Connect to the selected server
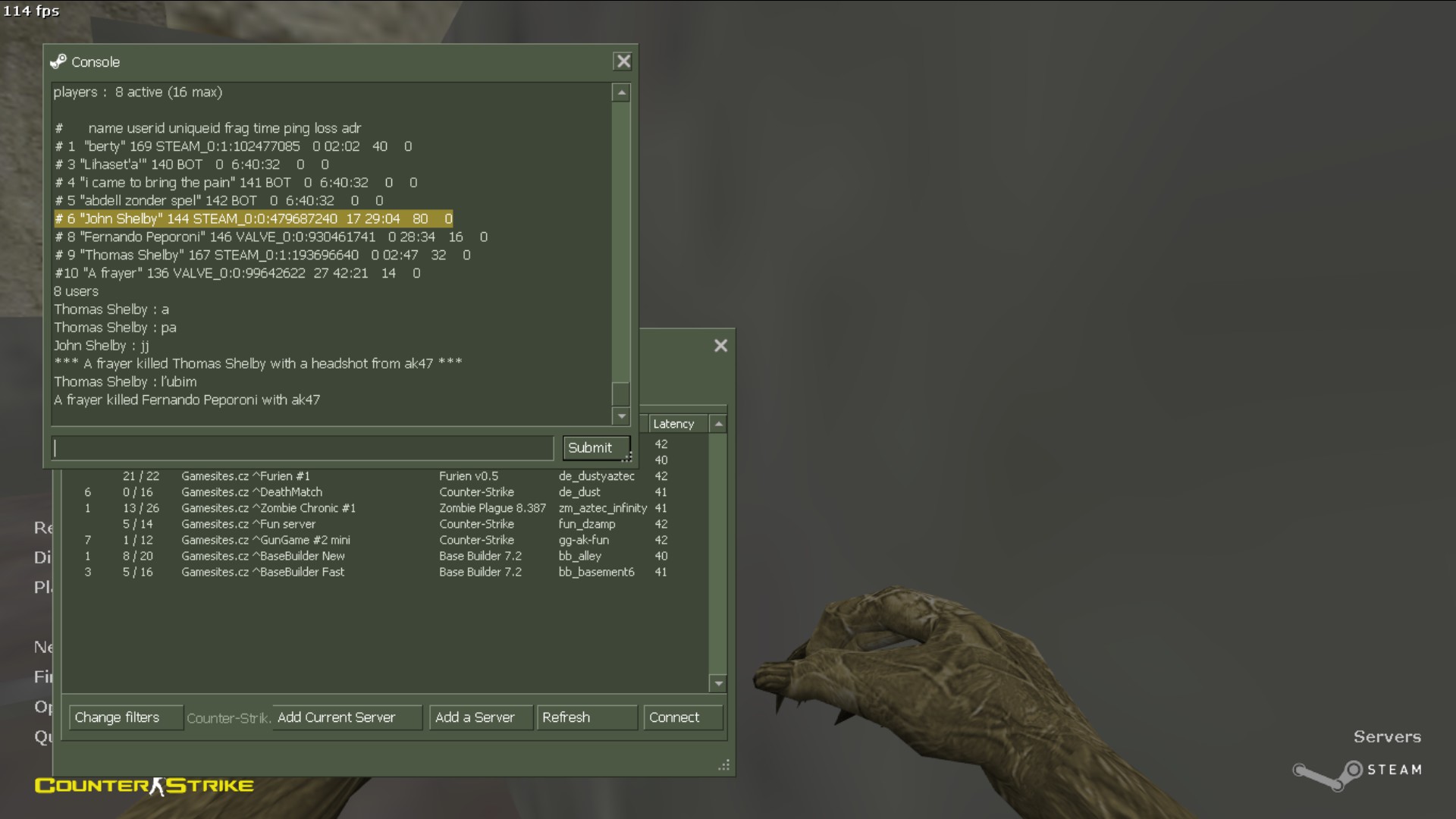This screenshot has height=819, width=1456. pos(683,717)
